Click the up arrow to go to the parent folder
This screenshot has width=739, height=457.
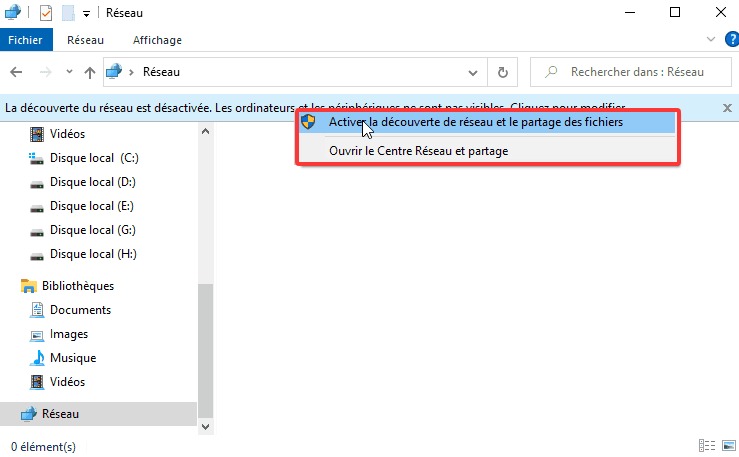90,72
